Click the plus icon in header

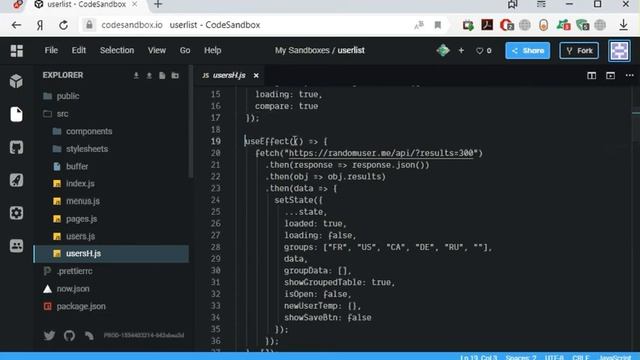click(461, 51)
